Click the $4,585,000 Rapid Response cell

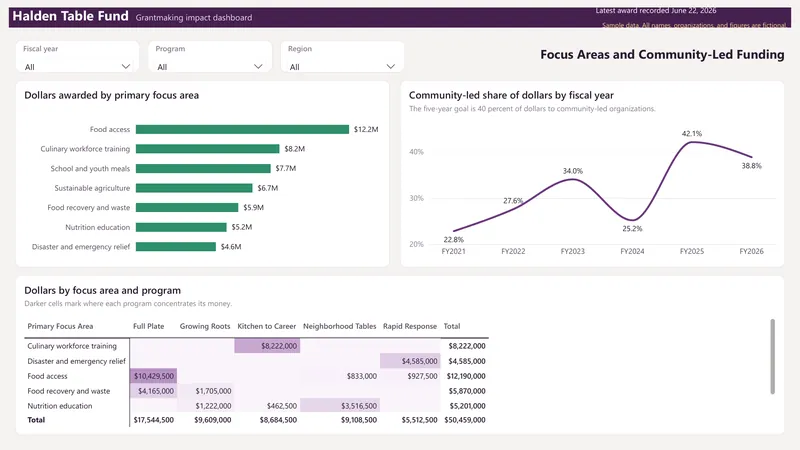410,361
